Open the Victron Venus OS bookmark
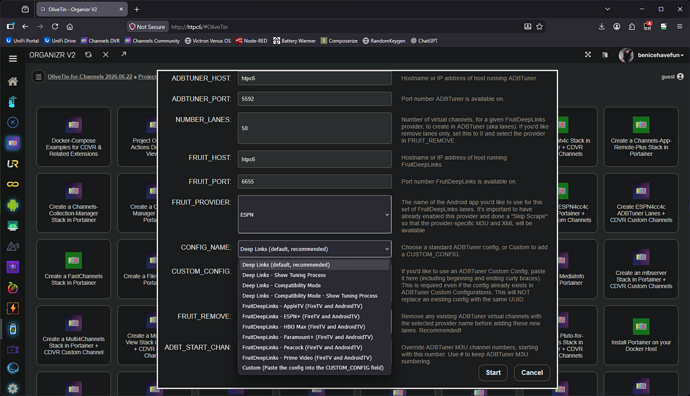Image resolution: width=690 pixels, height=396 pixels. [207, 41]
